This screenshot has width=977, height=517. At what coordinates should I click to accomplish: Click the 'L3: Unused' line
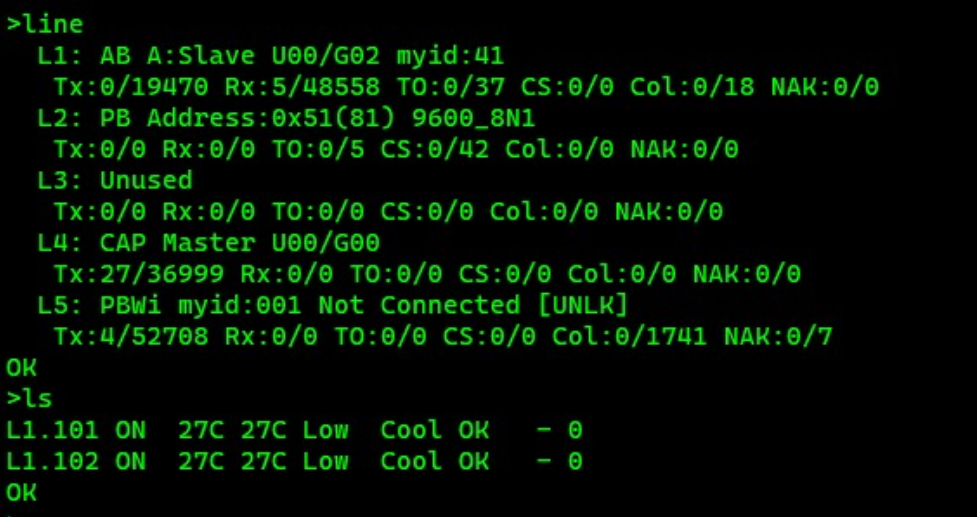click(x=115, y=181)
